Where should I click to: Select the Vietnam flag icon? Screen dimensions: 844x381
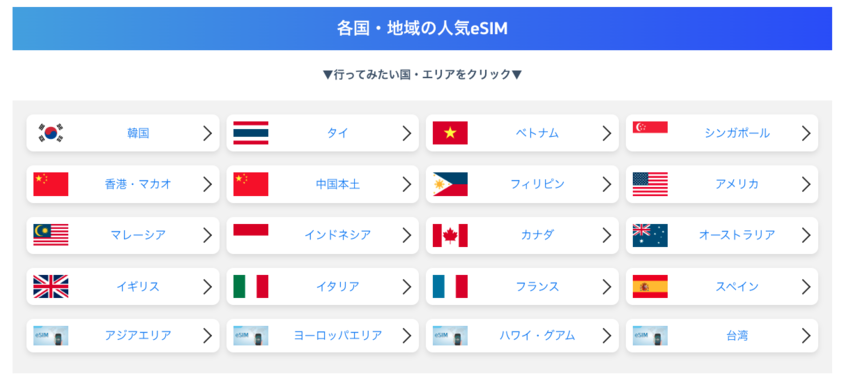pos(450,133)
